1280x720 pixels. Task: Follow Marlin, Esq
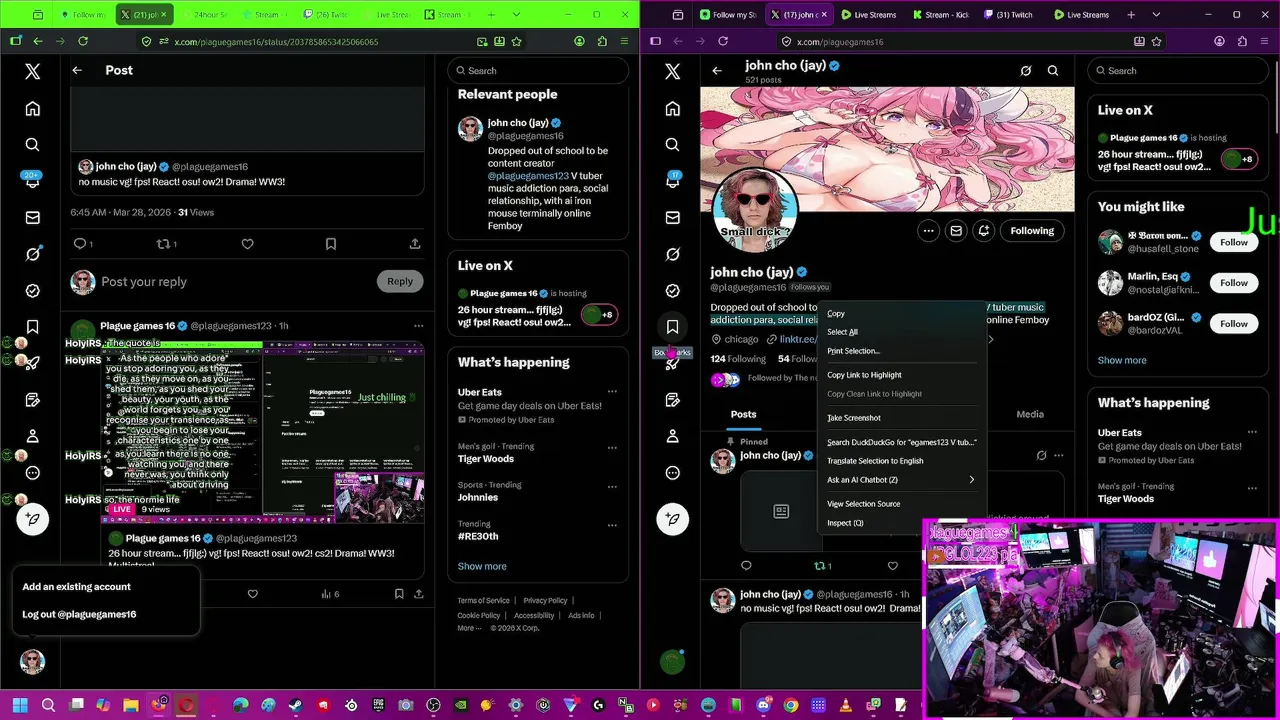tap(1233, 283)
